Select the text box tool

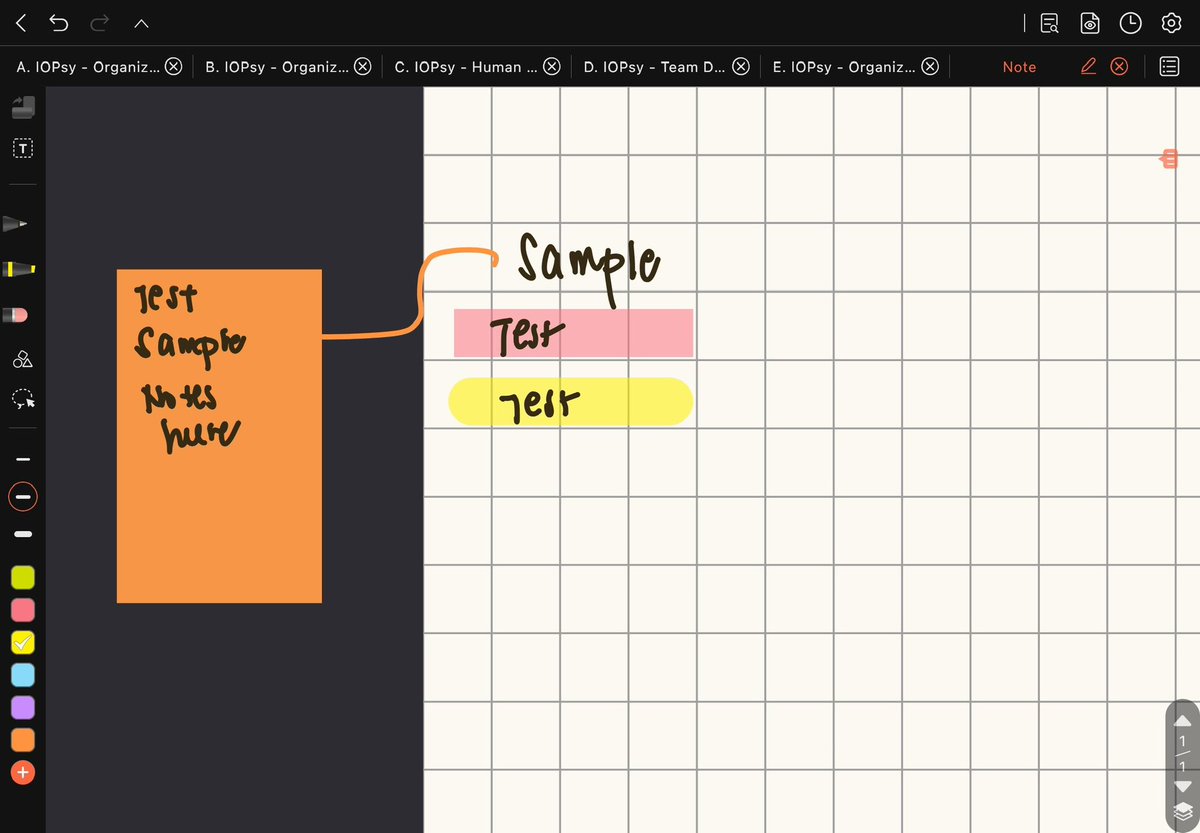point(23,148)
